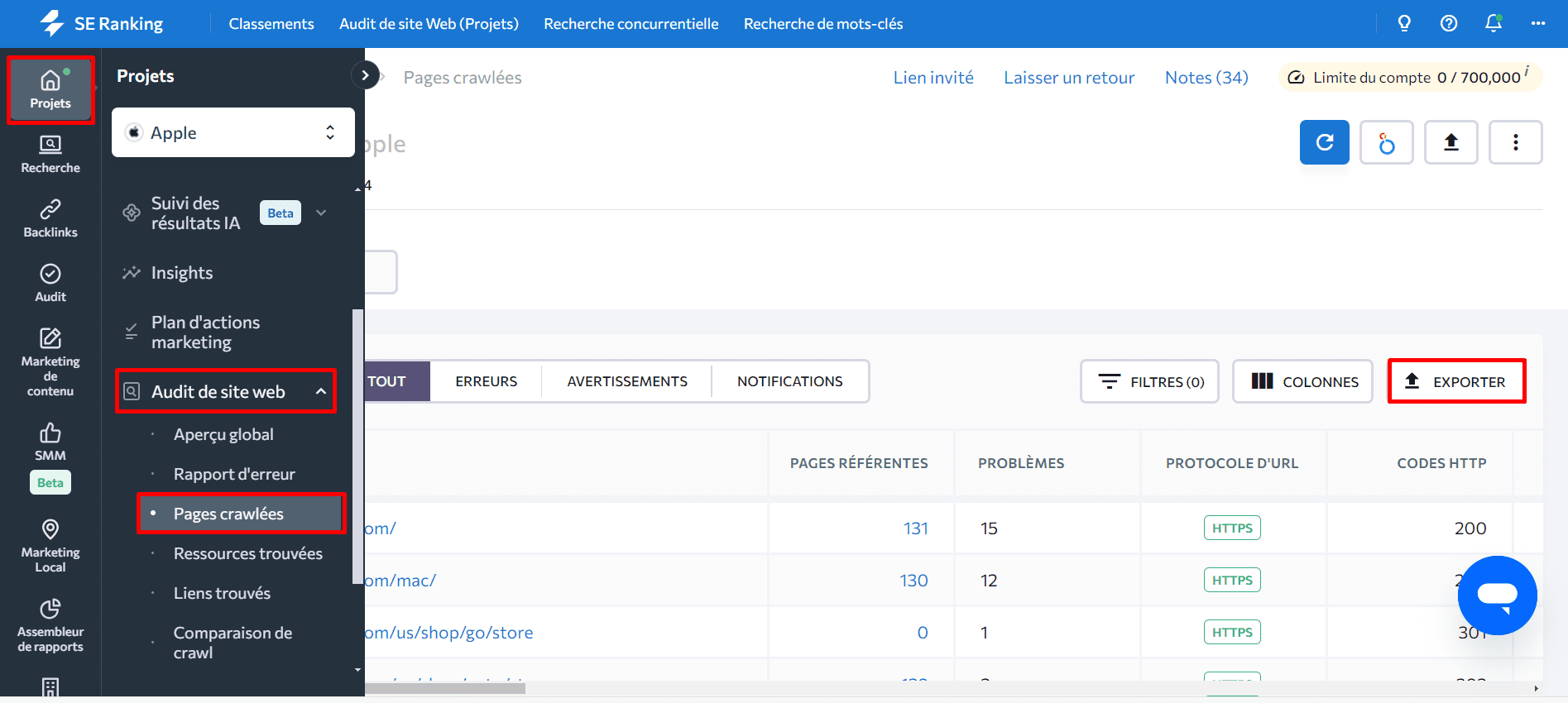Open Notes (34) link
The height and width of the screenshot is (703, 1568).
tap(1206, 78)
